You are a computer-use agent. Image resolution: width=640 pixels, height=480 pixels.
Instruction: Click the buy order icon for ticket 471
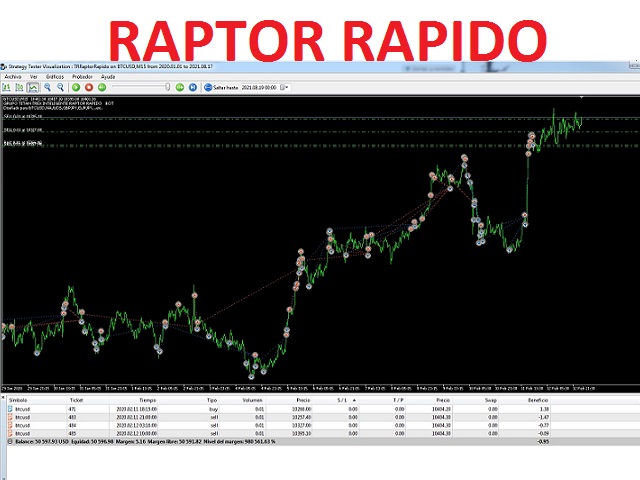(x=11, y=409)
